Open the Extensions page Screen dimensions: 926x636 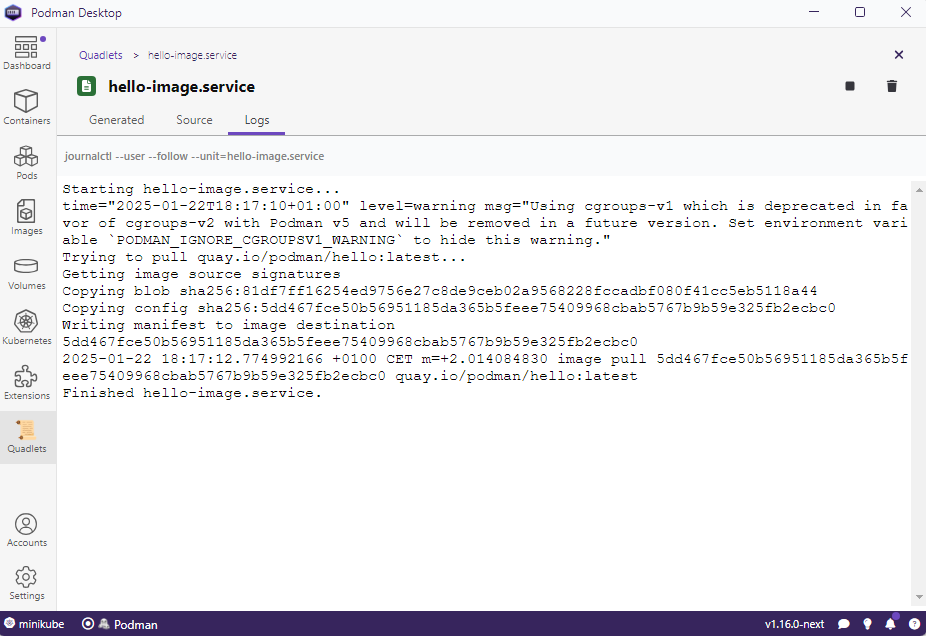(26, 383)
